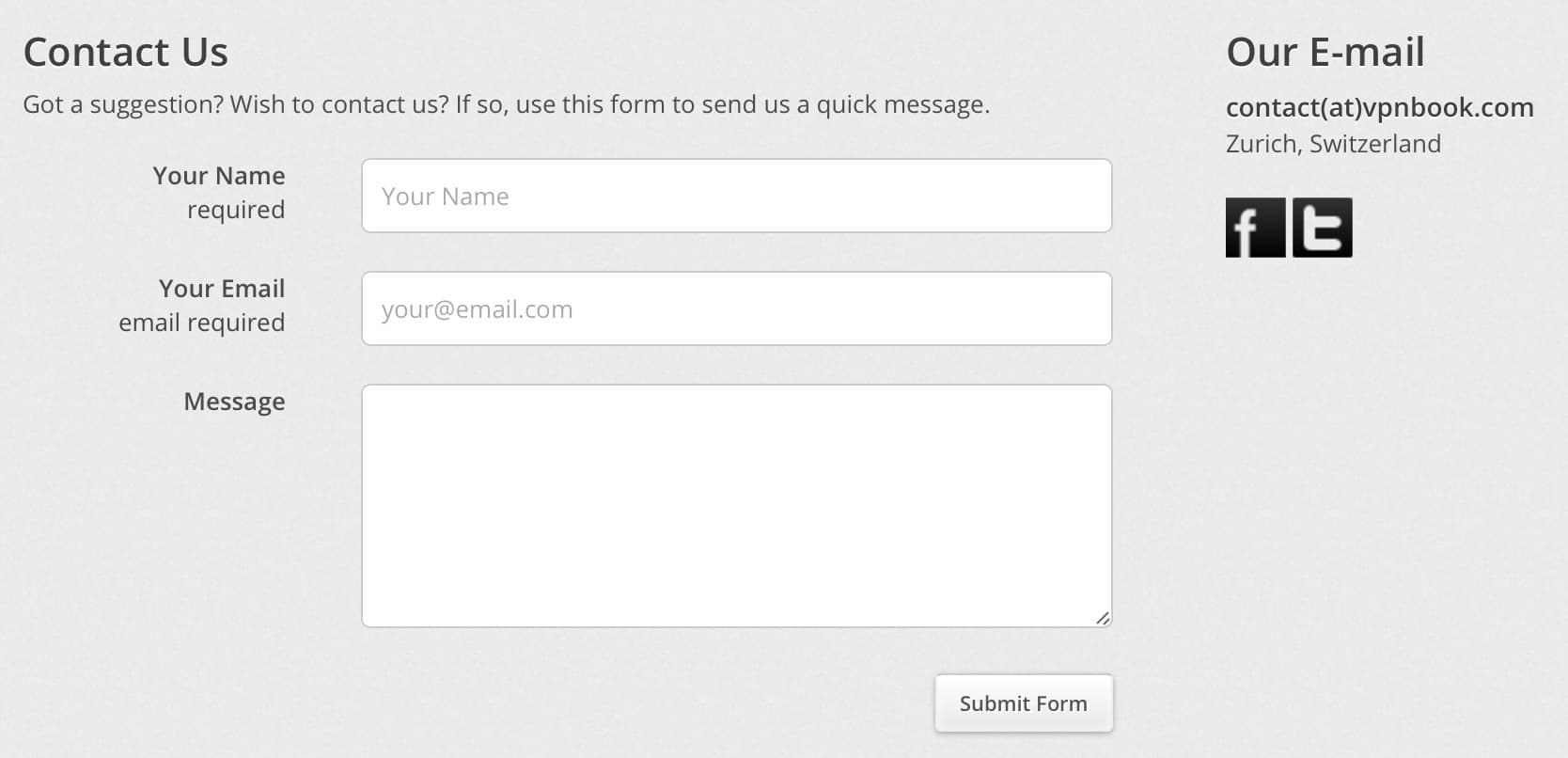Focus the Your Name input field

click(x=737, y=196)
